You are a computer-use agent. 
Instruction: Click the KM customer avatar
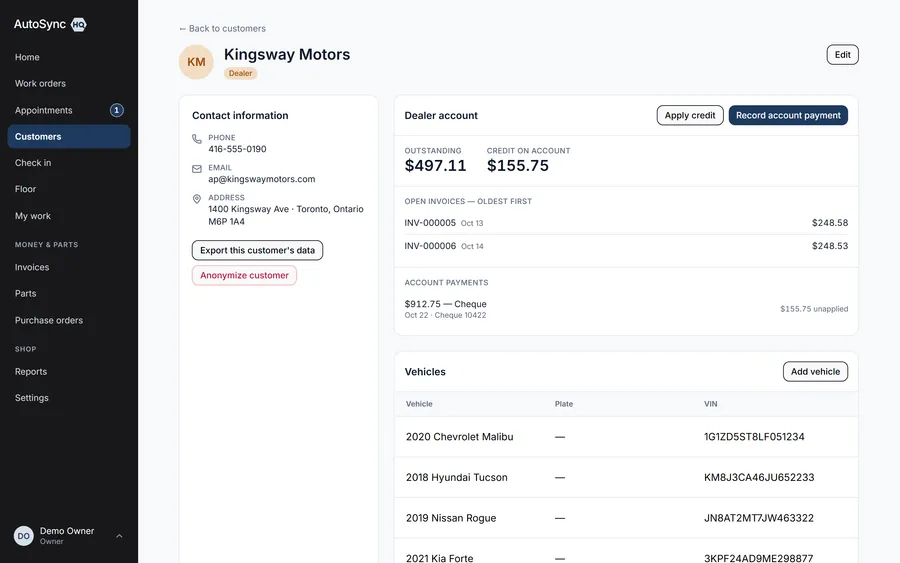[x=196, y=62]
